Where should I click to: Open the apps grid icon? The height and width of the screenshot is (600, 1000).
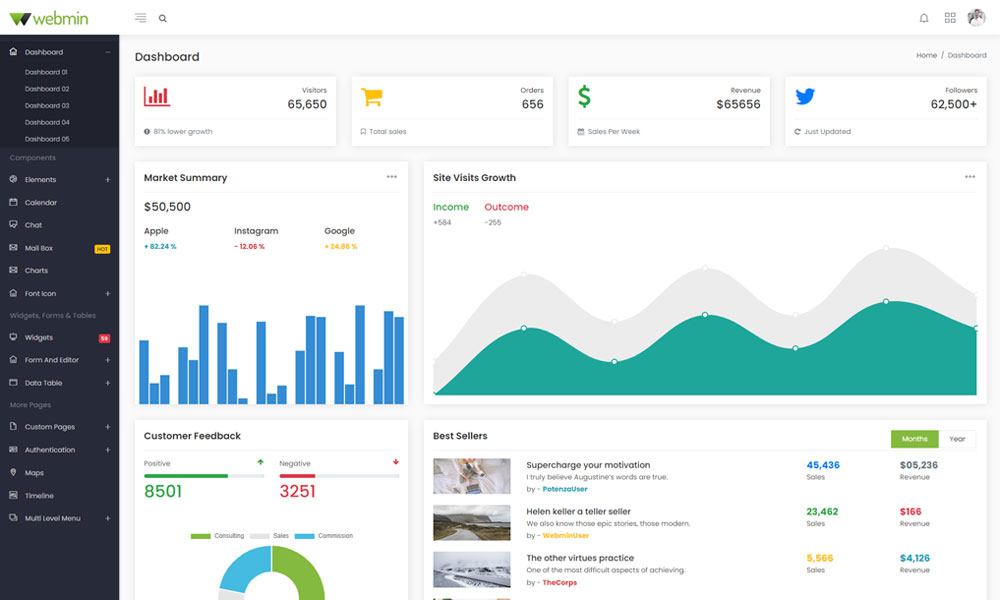[950, 18]
